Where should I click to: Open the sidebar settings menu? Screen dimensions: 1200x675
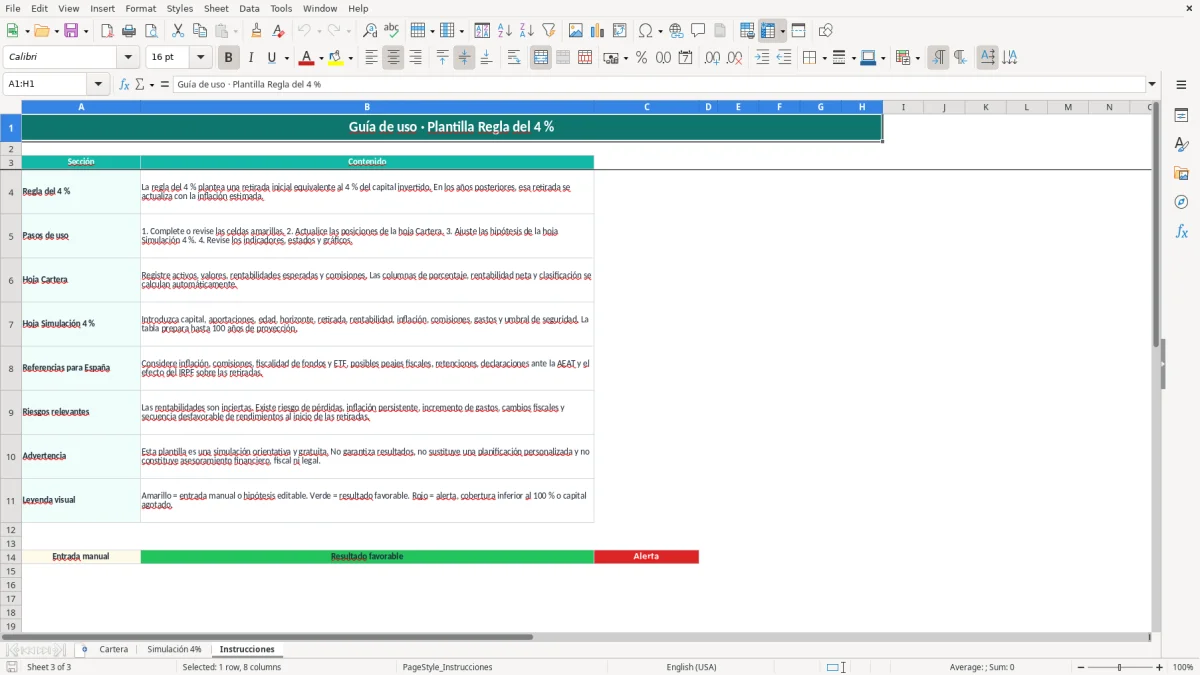coord(1181,84)
